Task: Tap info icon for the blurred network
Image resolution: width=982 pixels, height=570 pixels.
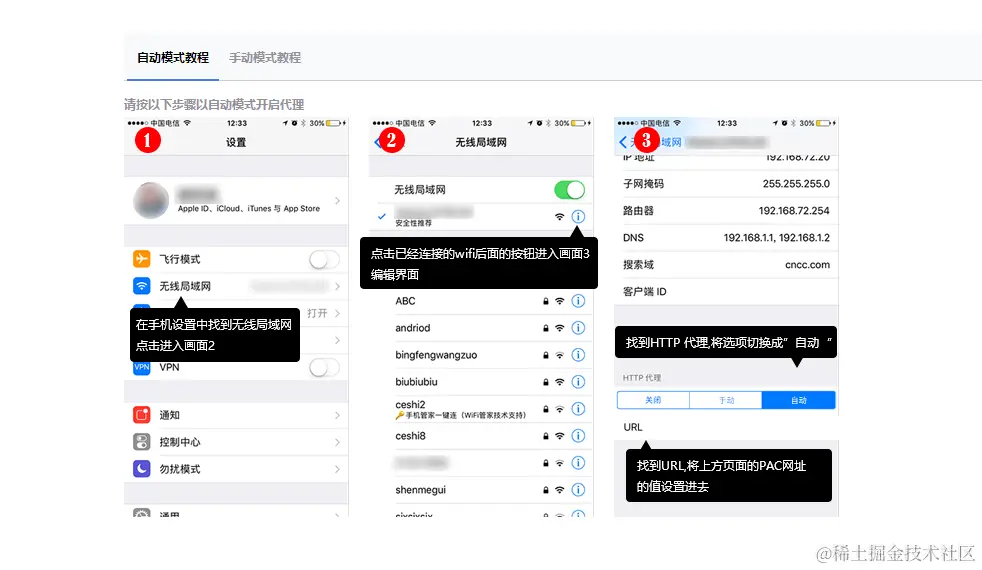Action: (x=578, y=462)
